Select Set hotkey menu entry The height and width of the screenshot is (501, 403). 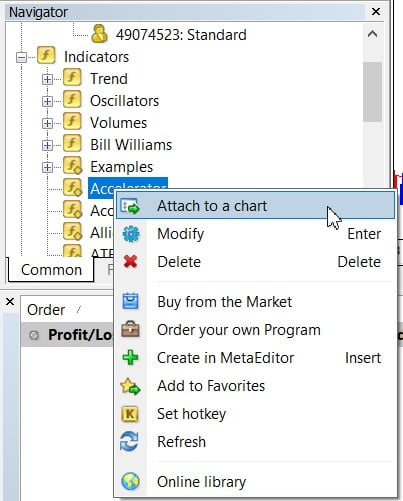tap(255, 414)
